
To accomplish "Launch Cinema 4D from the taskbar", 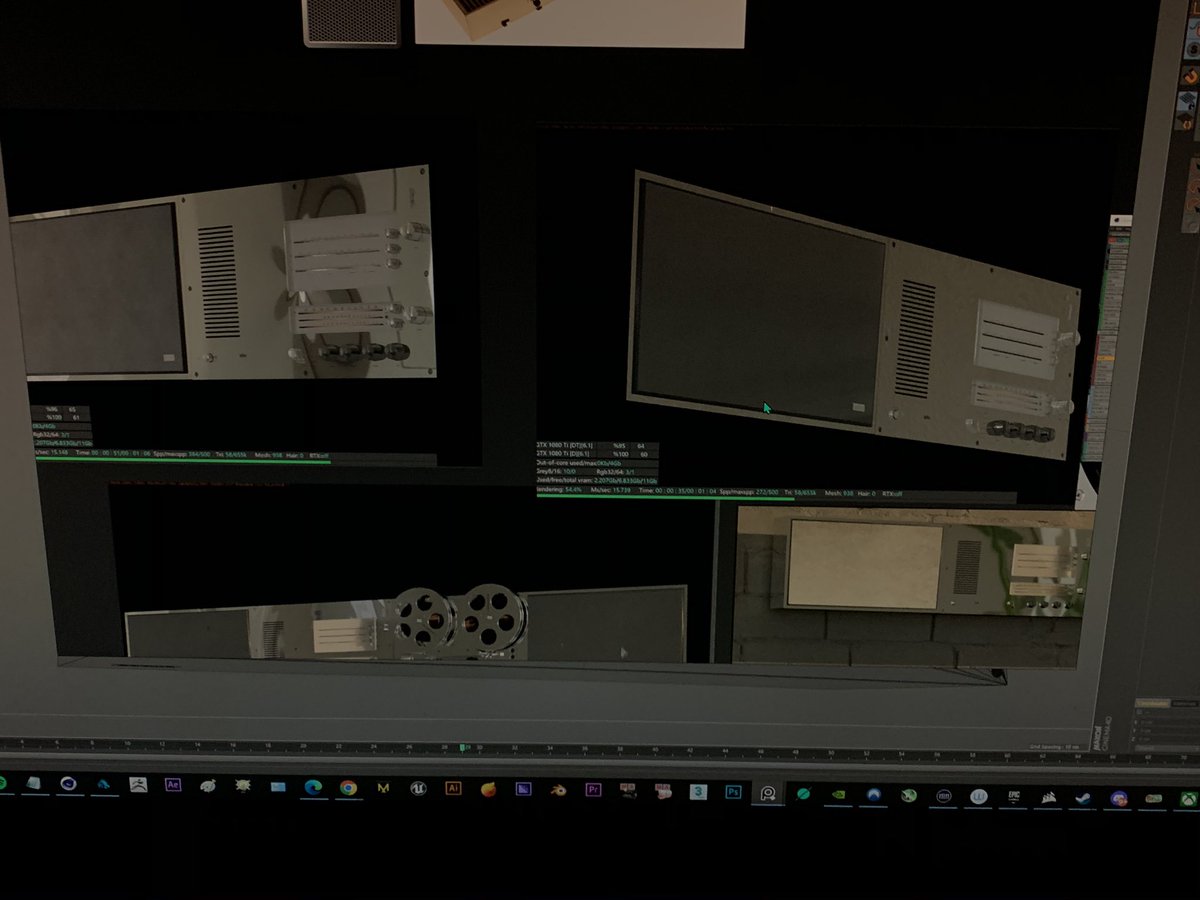I will (x=68, y=783).
